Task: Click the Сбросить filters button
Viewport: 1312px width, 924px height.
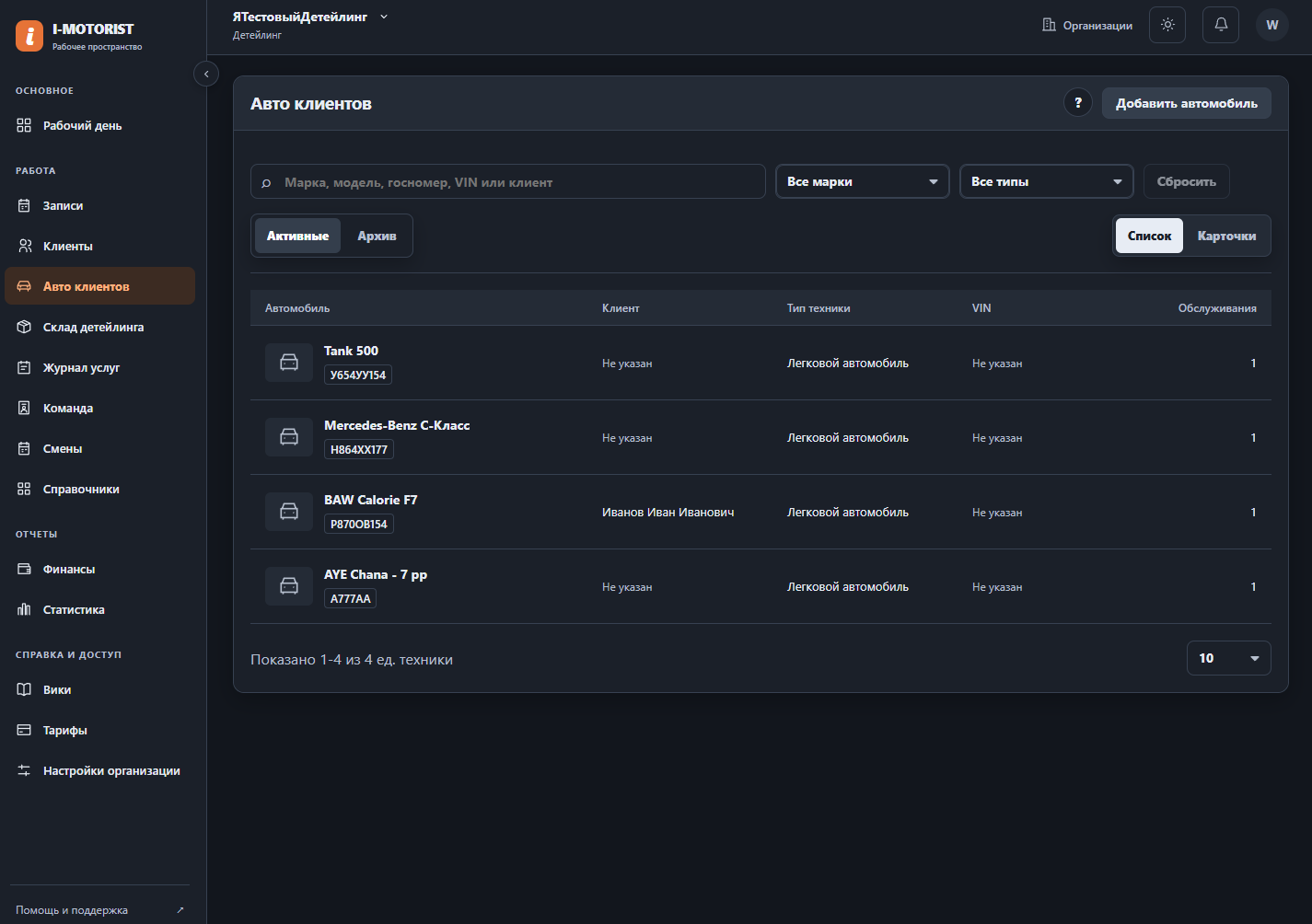Action: [x=1187, y=181]
